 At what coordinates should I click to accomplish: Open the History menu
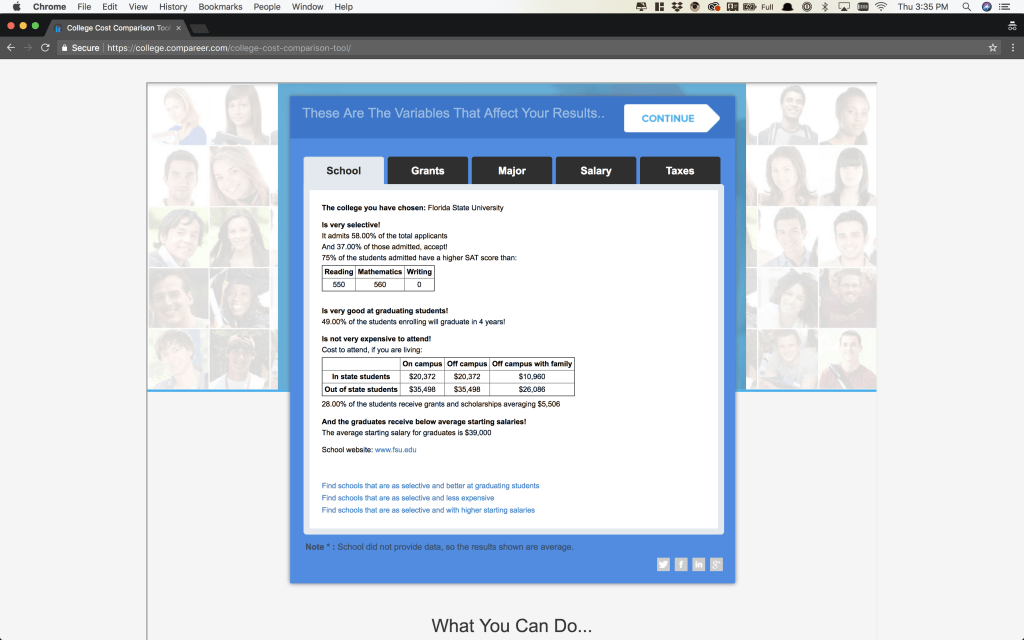pos(173,7)
